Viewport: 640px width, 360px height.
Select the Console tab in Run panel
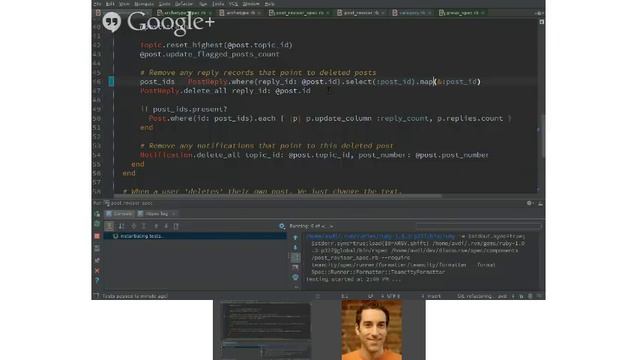tap(119, 213)
